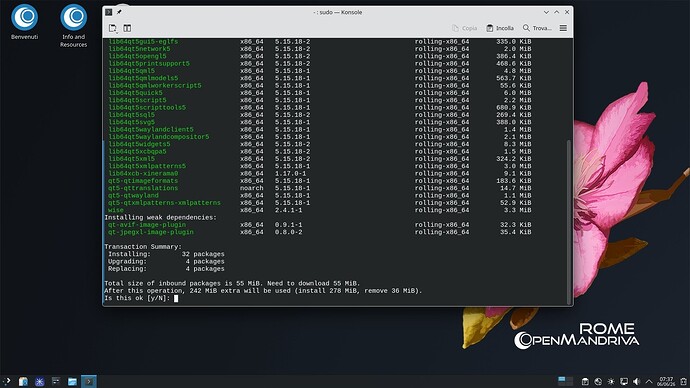This screenshot has height=388, width=690.
Task: Open the Konsole window menu icon
Action: (109, 12)
